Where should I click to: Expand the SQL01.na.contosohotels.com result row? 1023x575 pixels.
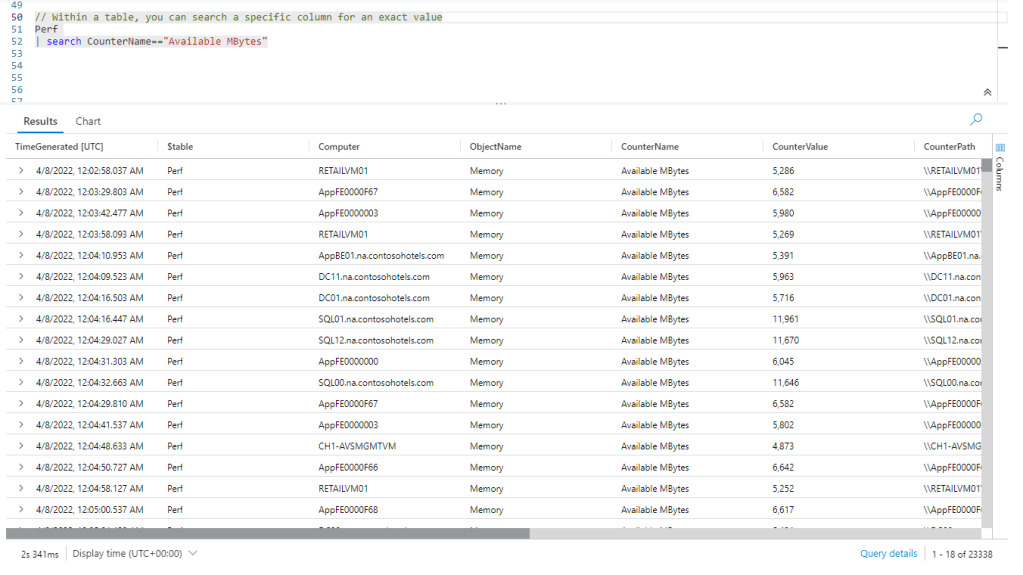click(20, 319)
